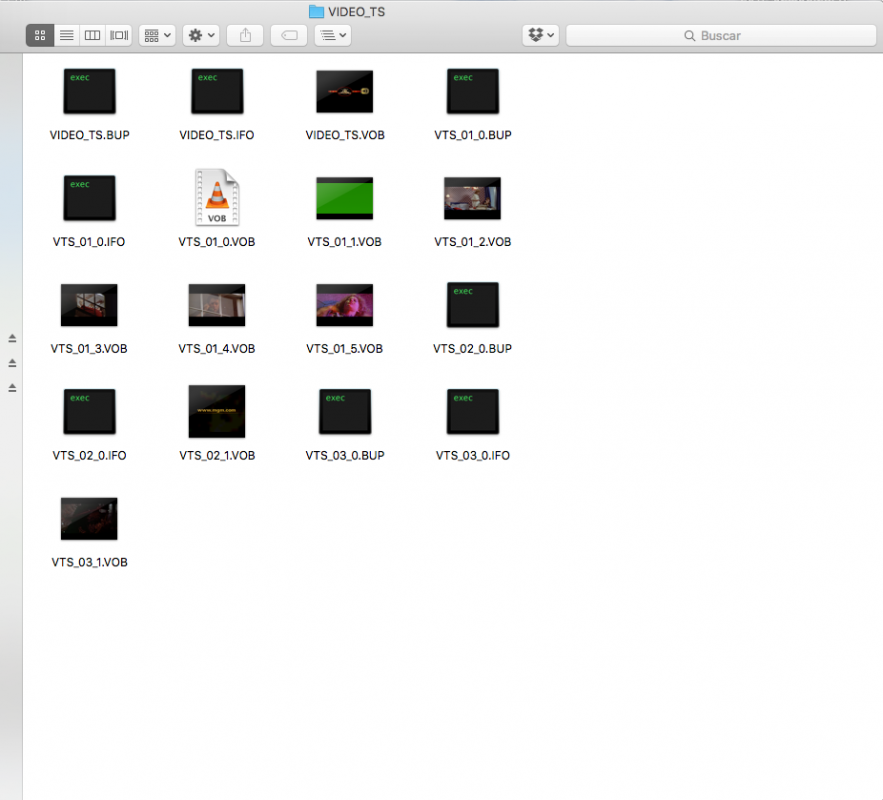Select the VTS_02_1.VOB video thumbnail
This screenshot has height=800, width=883.
point(217,412)
